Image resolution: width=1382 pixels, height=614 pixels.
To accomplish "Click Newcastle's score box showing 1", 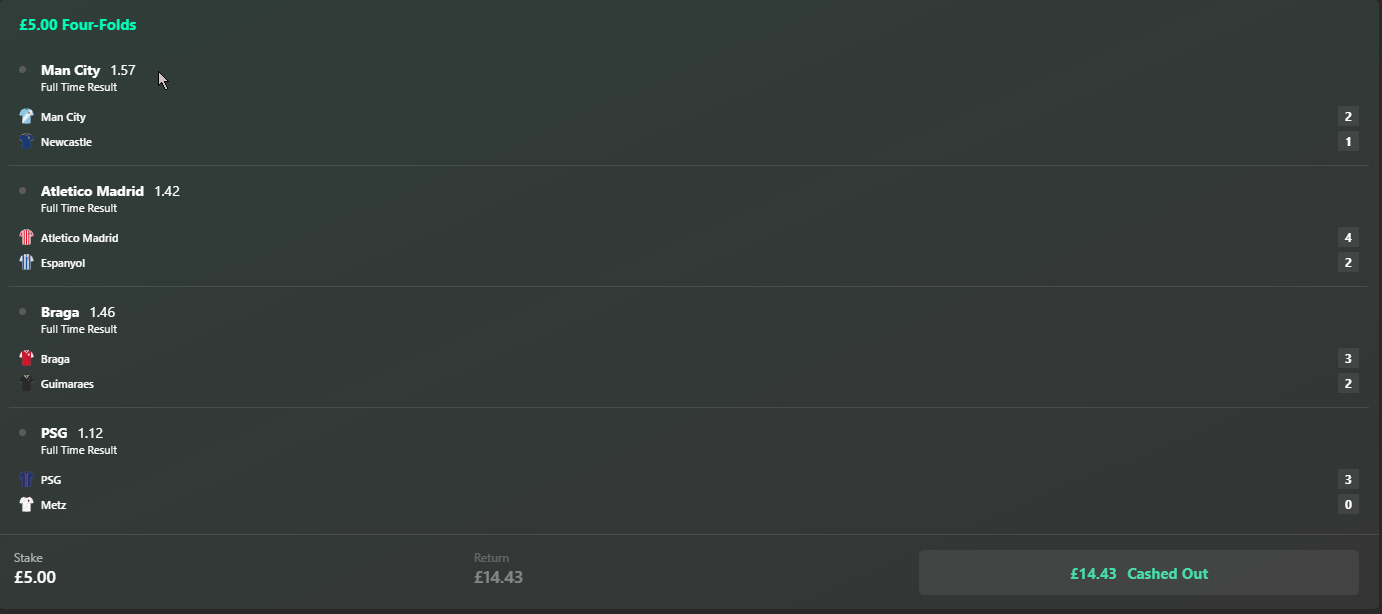I will [x=1348, y=142].
